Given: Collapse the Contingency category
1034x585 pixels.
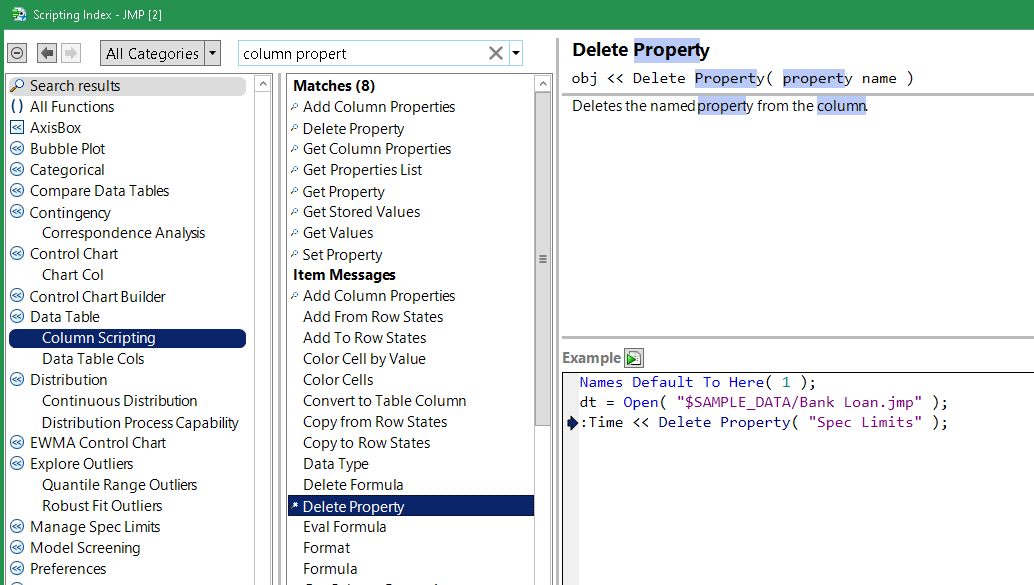Looking at the screenshot, I should [17, 212].
